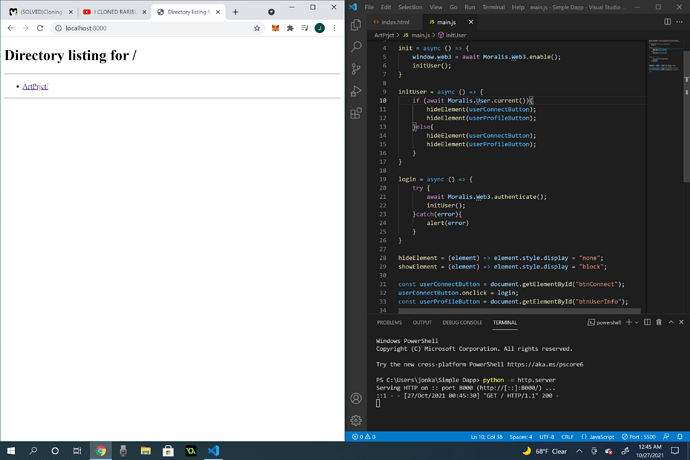Click the localhost:8000 address bar
Viewport: 690px width, 460px height.
click(154, 28)
